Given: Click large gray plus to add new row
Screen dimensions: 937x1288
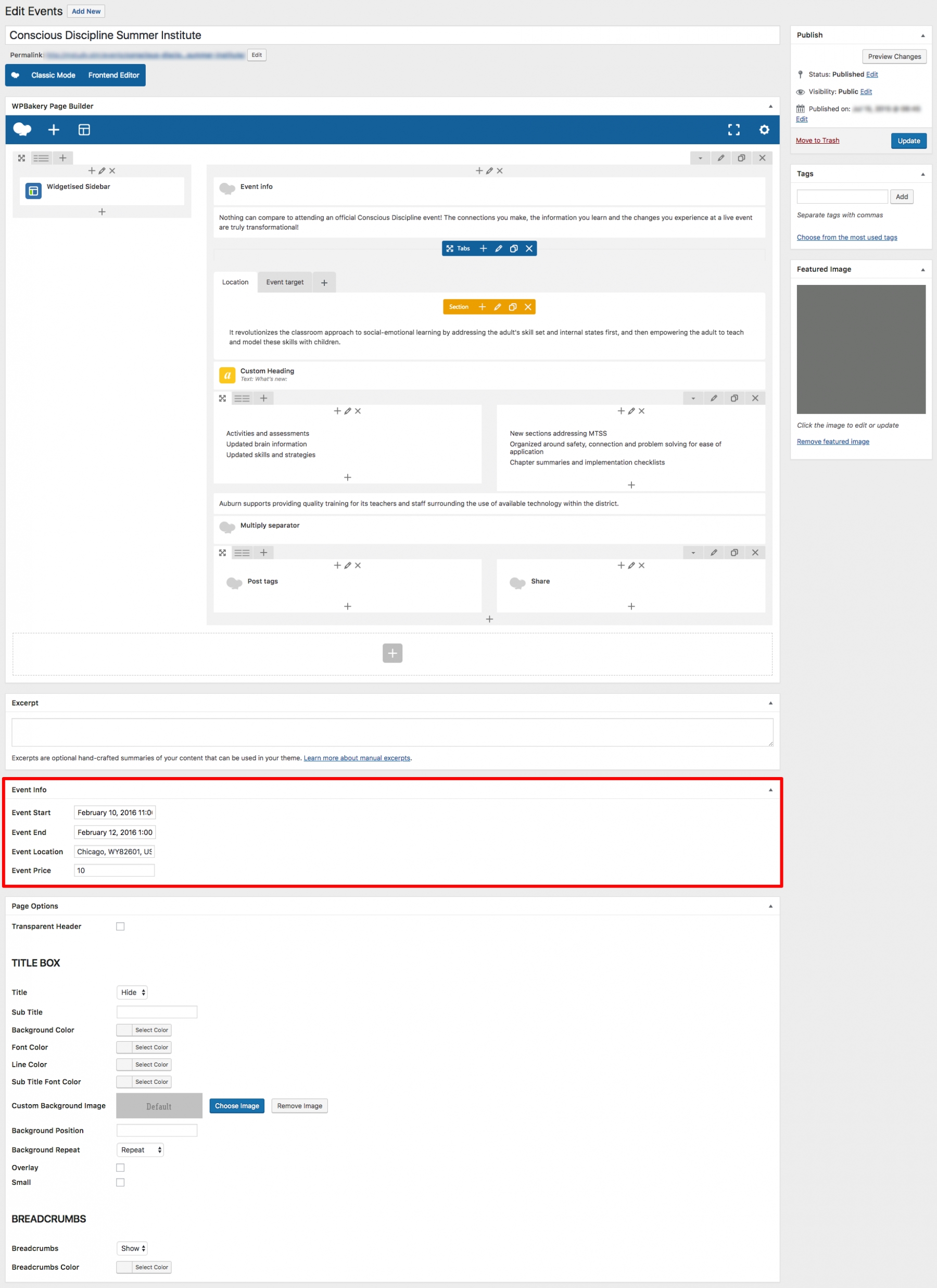Looking at the screenshot, I should click(392, 653).
